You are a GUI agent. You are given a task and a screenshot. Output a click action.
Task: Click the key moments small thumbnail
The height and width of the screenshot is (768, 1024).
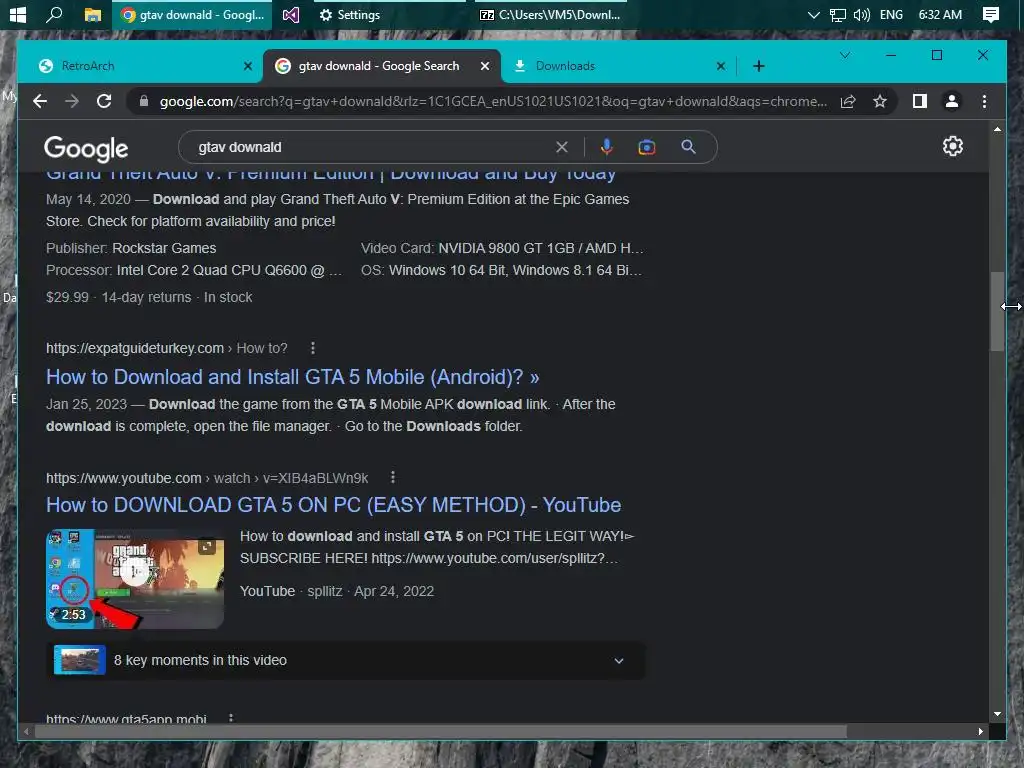(80, 660)
